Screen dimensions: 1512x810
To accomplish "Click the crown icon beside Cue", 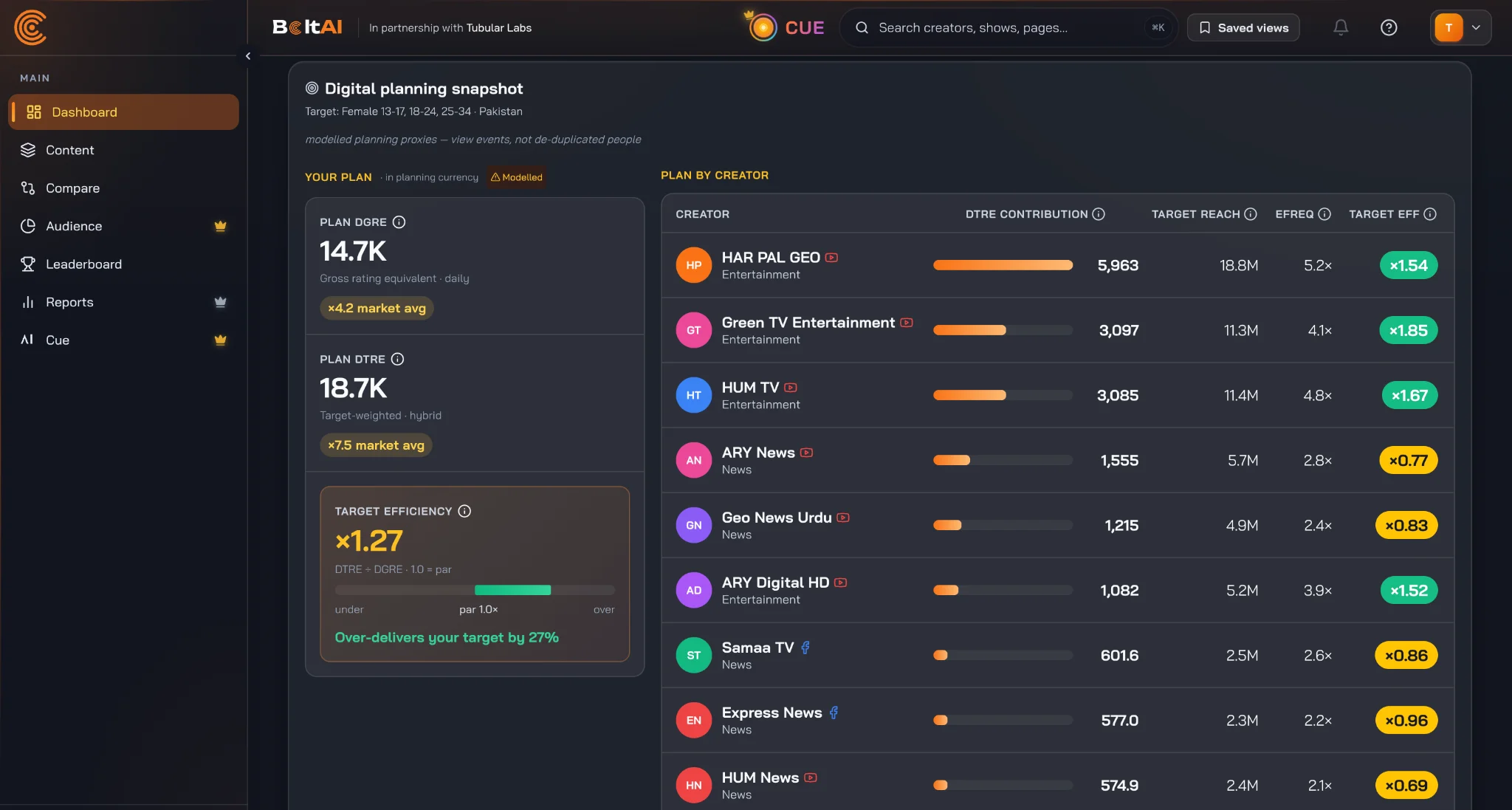I will (x=220, y=340).
